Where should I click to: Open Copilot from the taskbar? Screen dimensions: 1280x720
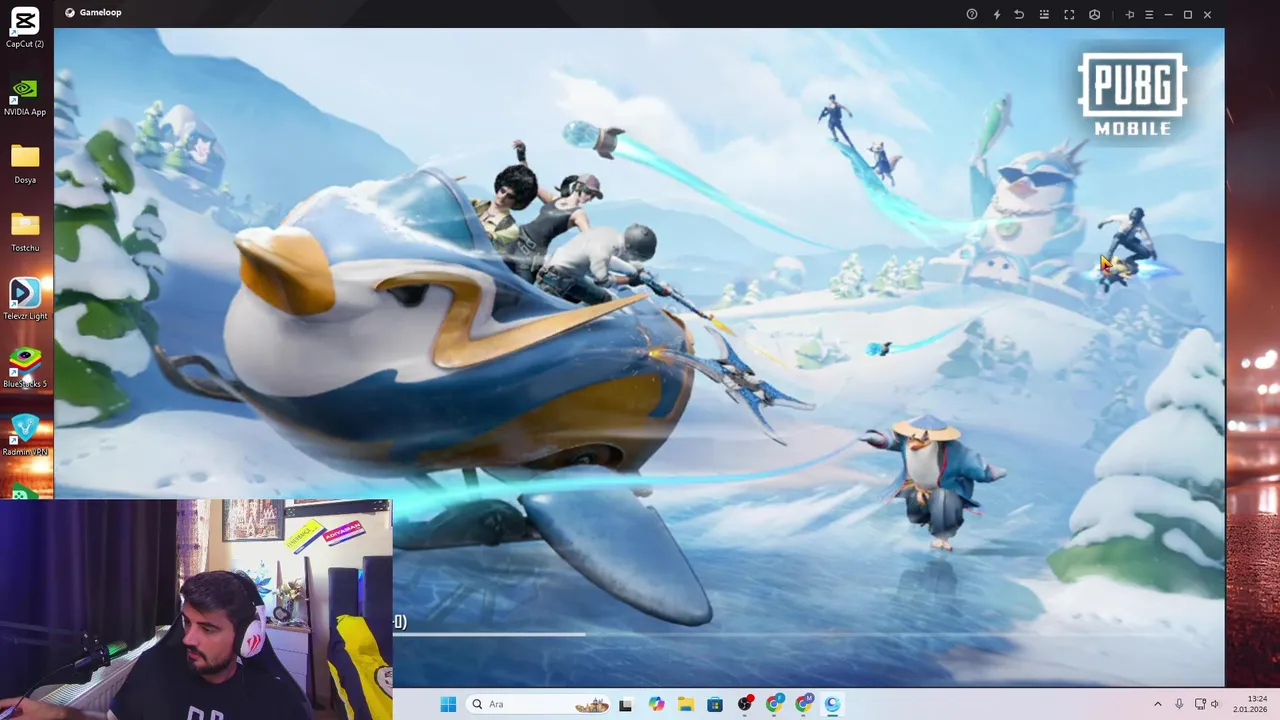(656, 704)
